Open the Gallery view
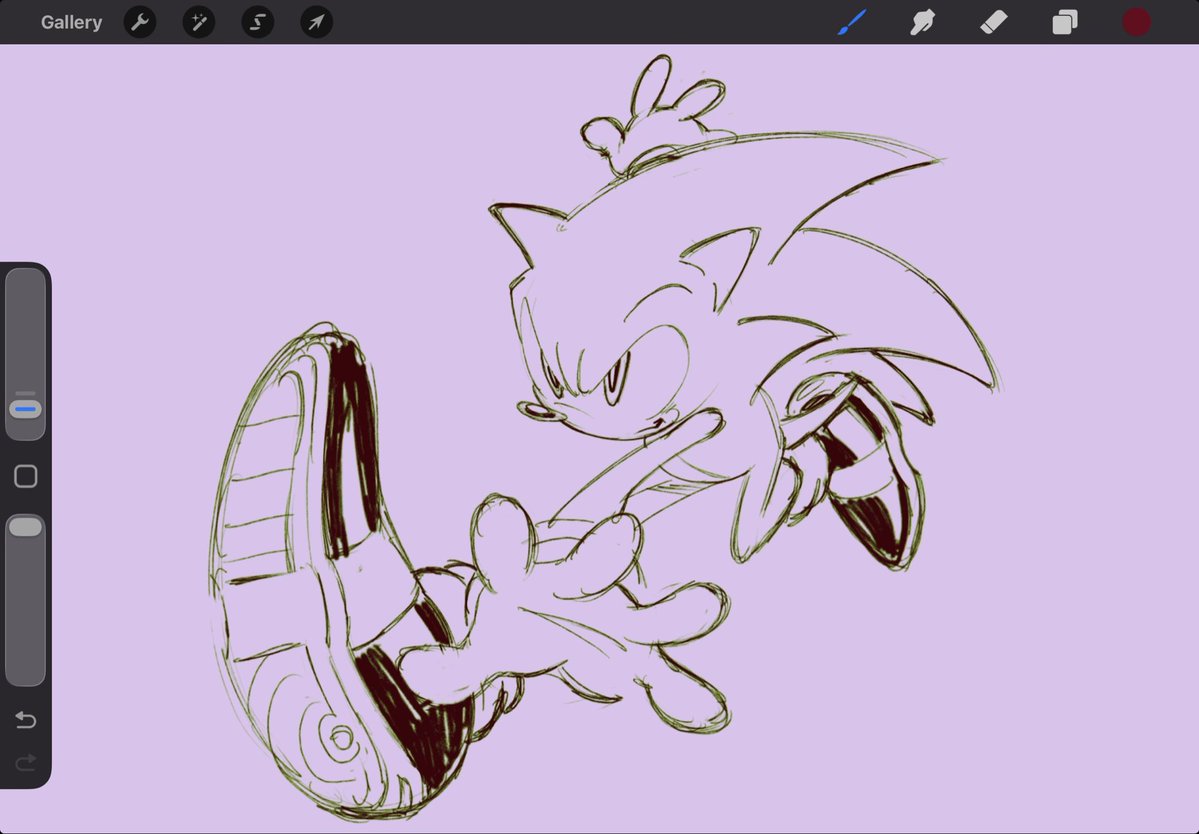 point(71,22)
